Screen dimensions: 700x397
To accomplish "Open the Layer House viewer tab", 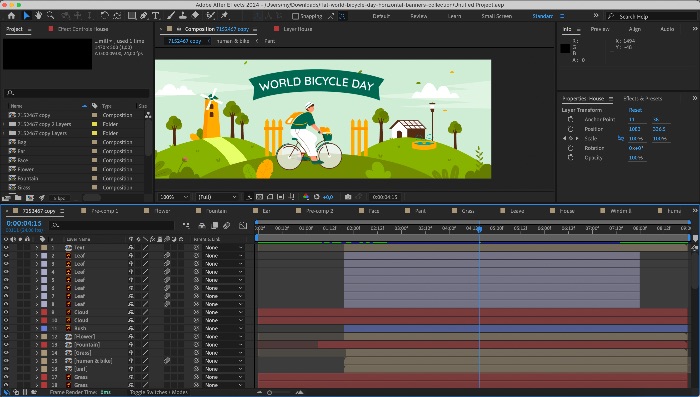I will (298, 29).
